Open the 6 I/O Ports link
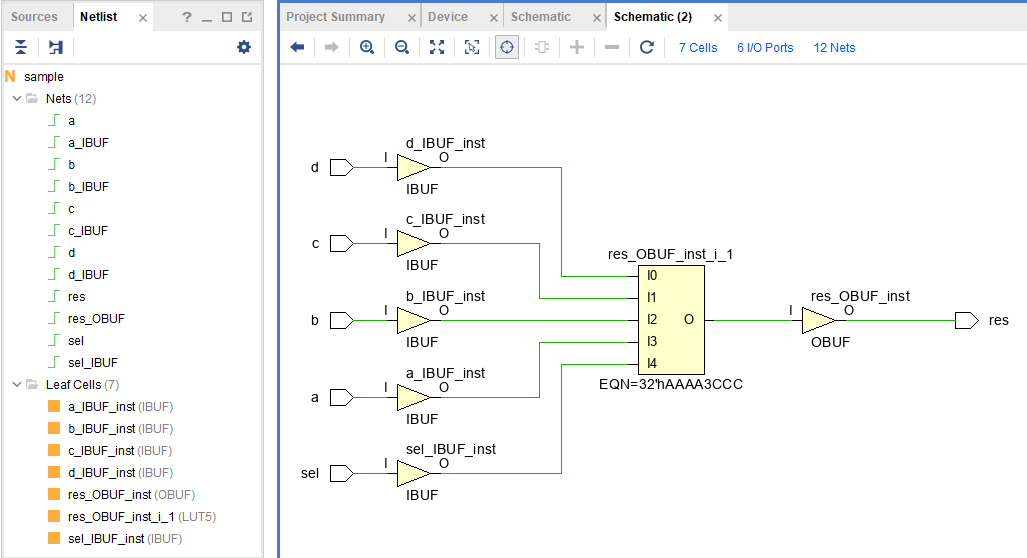Viewport: 1027px width, 558px height. [x=765, y=47]
